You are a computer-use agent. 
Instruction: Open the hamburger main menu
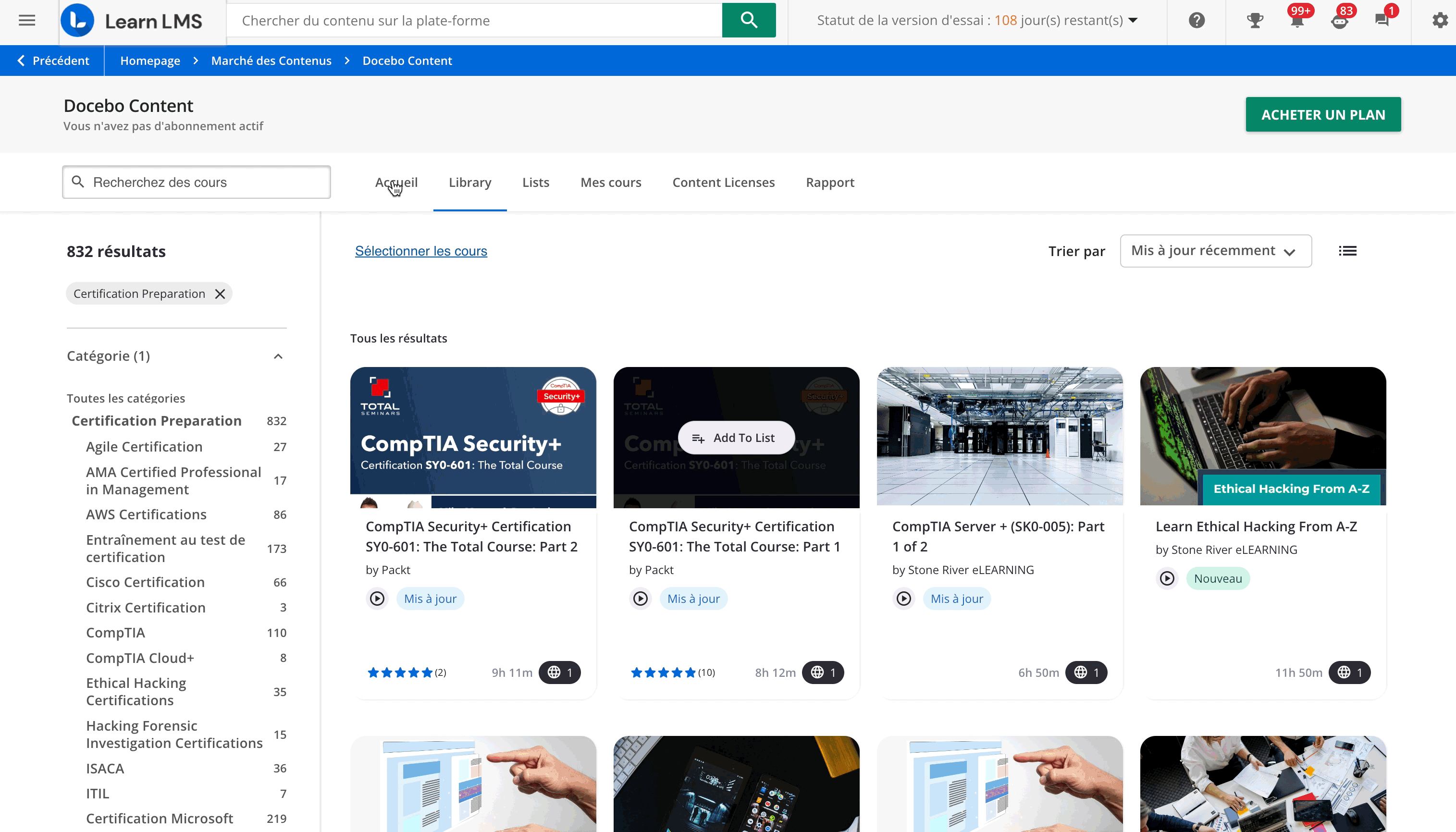pos(27,21)
